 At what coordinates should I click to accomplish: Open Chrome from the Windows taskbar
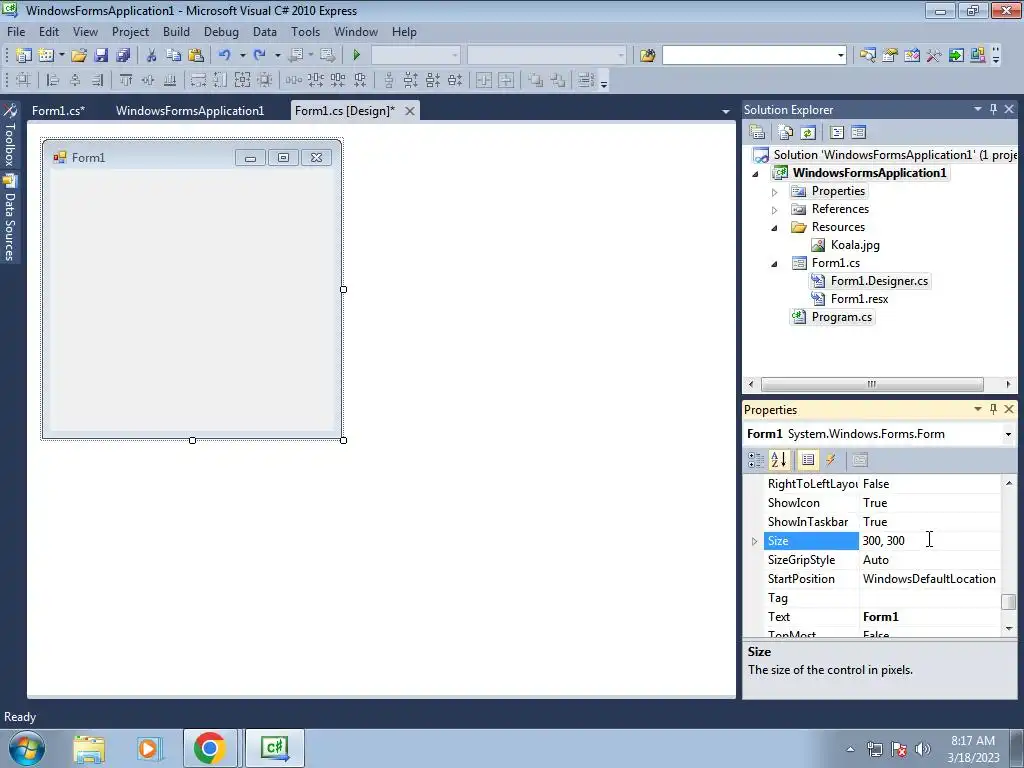click(x=210, y=748)
